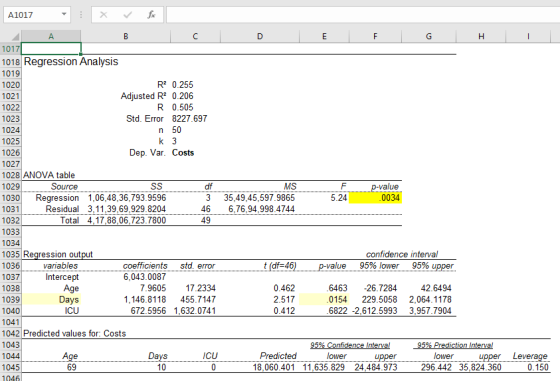Image resolution: width=560 pixels, height=381 pixels.
Task: Click the ICU 95% lower -2,612.5993
Action: pyautogui.click(x=374, y=311)
